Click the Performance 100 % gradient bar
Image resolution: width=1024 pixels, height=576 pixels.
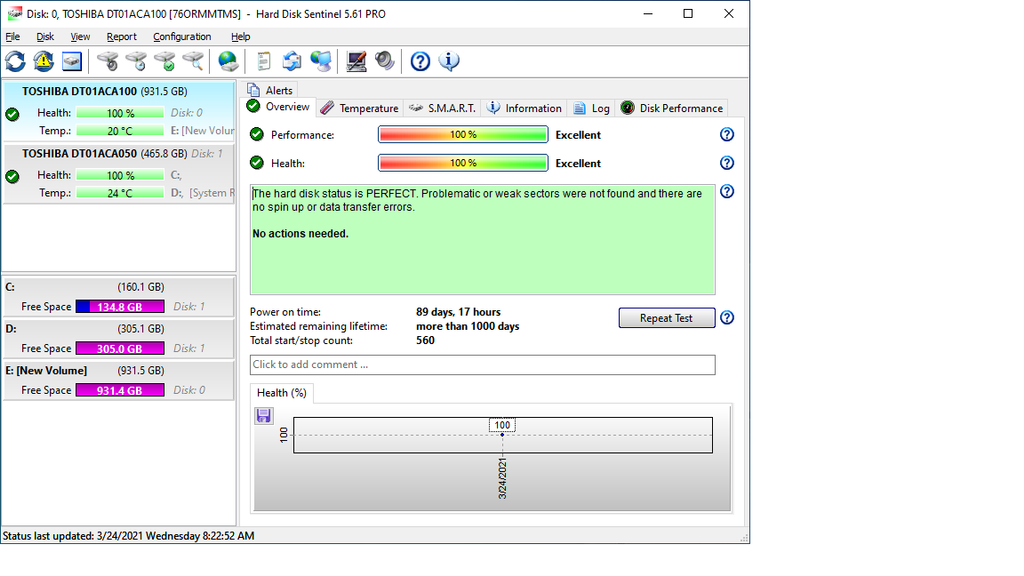tap(463, 135)
